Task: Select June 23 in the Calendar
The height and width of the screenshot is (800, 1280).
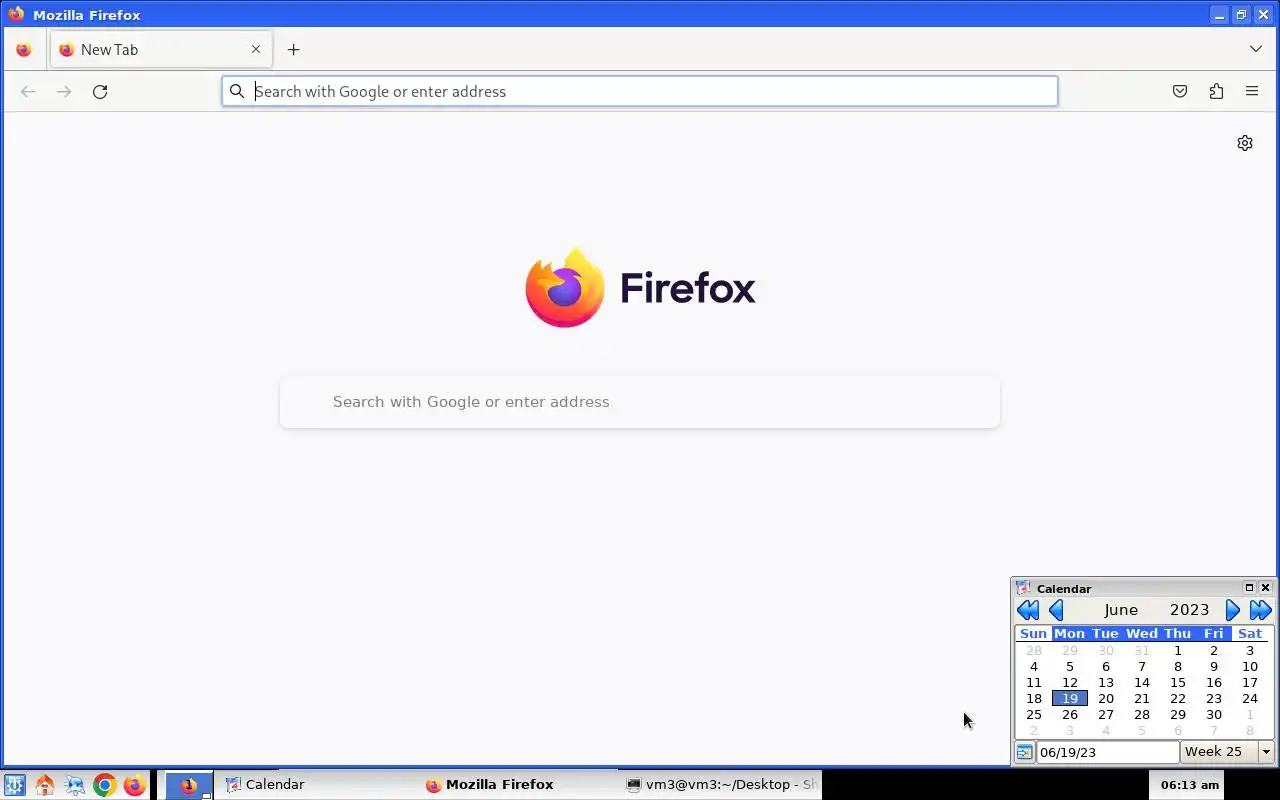Action: [1214, 698]
